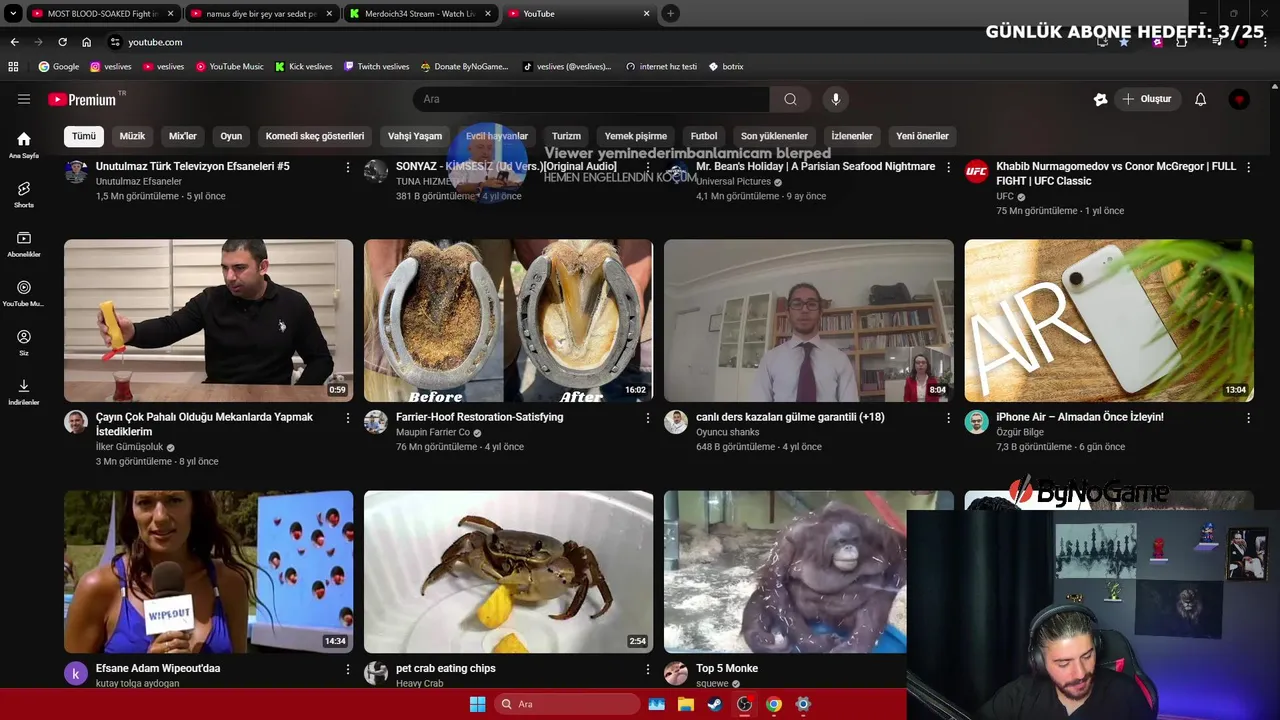This screenshot has width=1280, height=720.
Task: Open more options for pet crab eating chips
Action: (x=648, y=669)
